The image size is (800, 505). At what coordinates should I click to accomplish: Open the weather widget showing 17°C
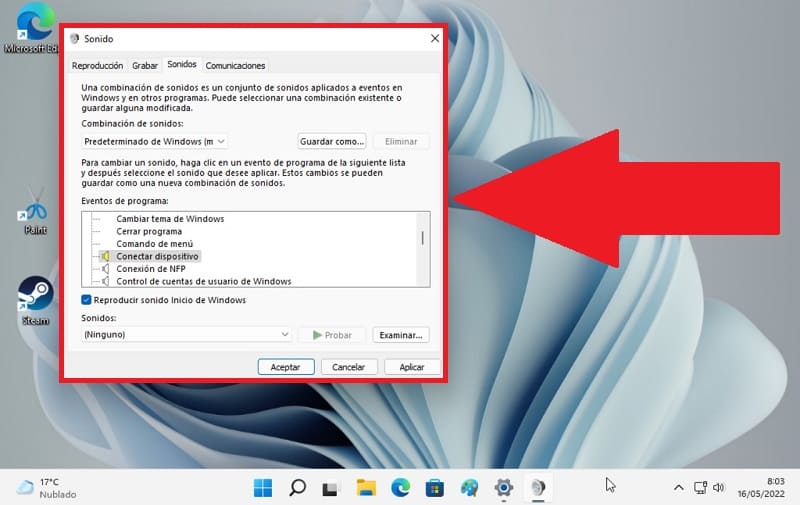[x=46, y=488]
